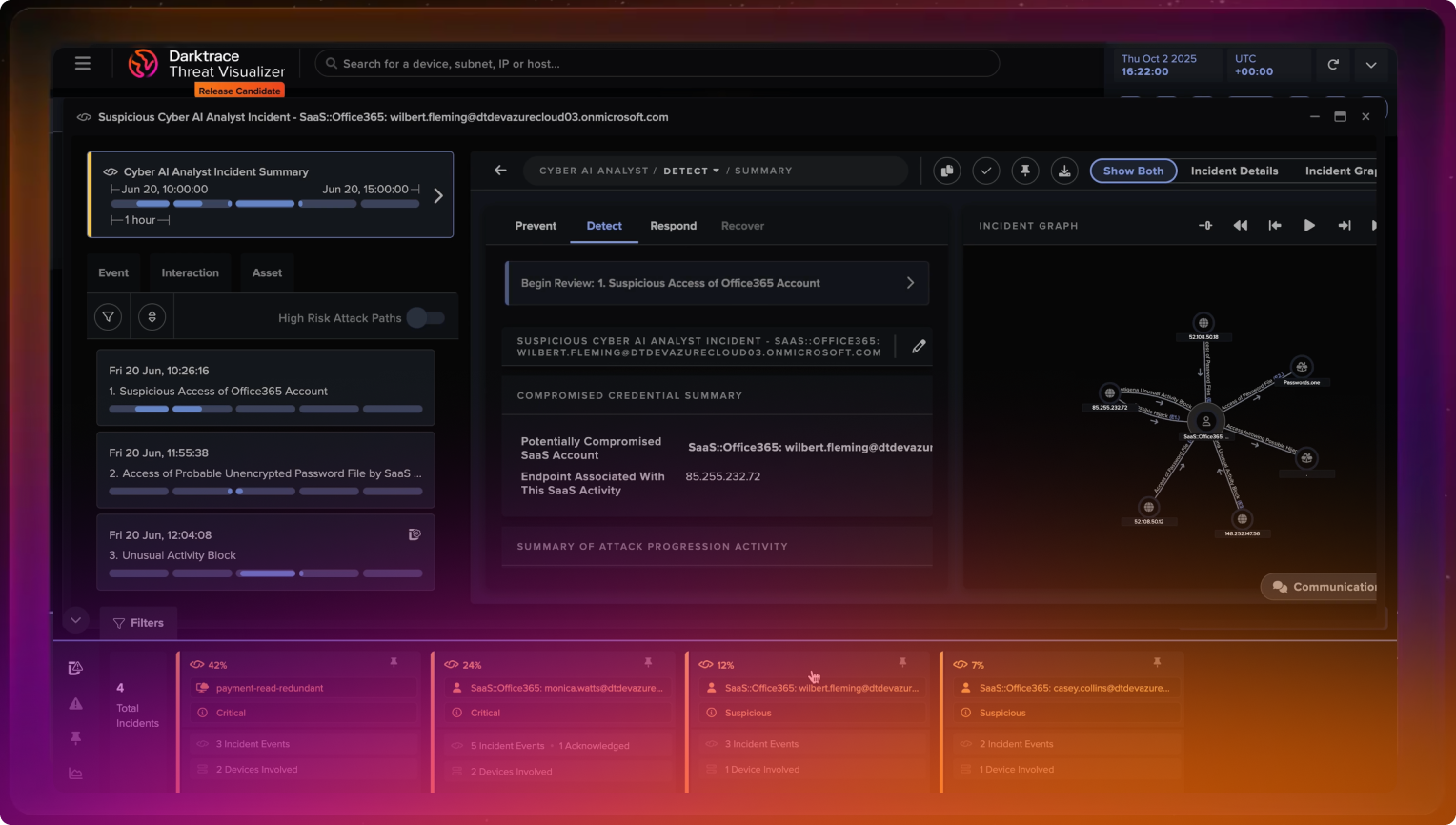The height and width of the screenshot is (825, 1456).
Task: Download the incident report icon
Action: pos(1064,171)
